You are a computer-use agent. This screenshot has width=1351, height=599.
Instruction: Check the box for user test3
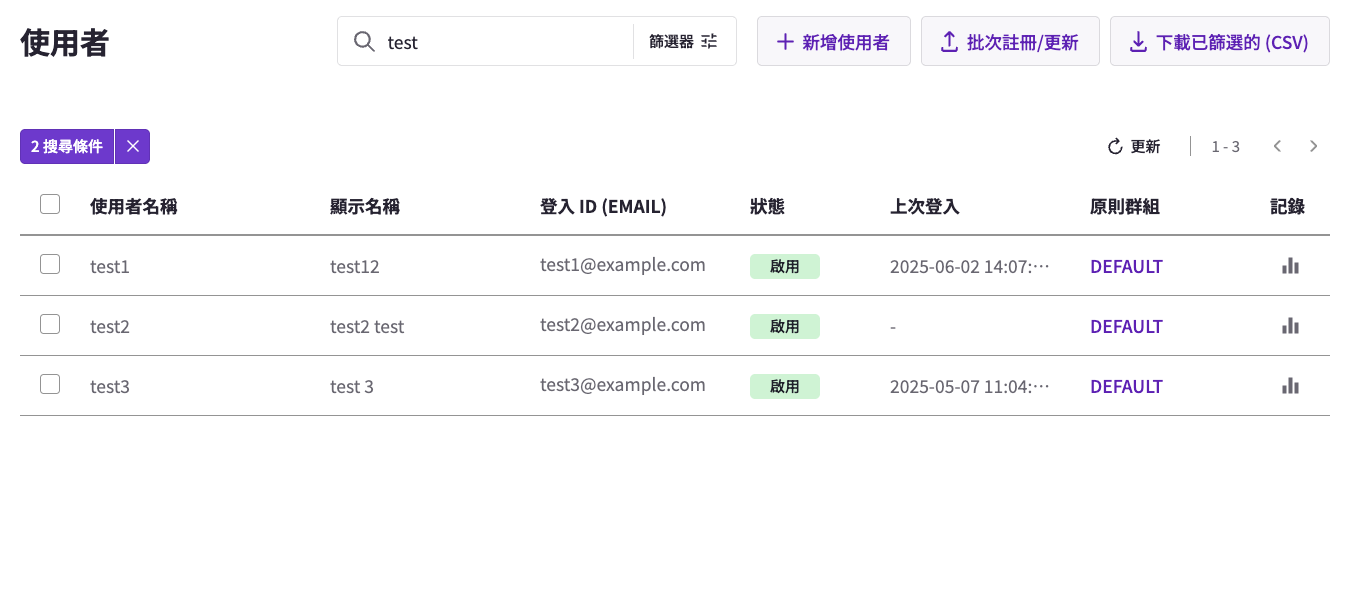[50, 385]
